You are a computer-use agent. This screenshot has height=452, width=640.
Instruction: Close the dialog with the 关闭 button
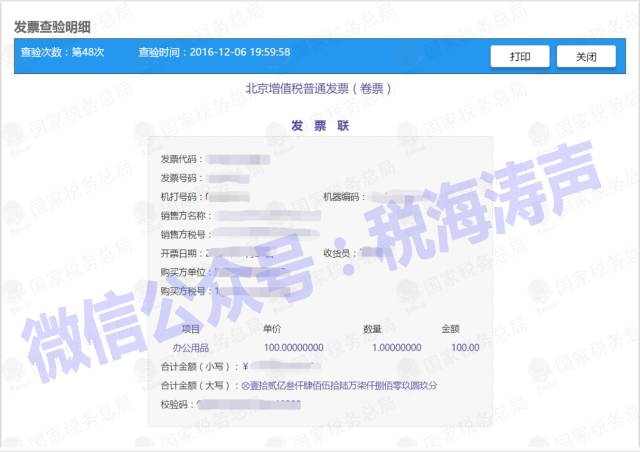[586, 57]
